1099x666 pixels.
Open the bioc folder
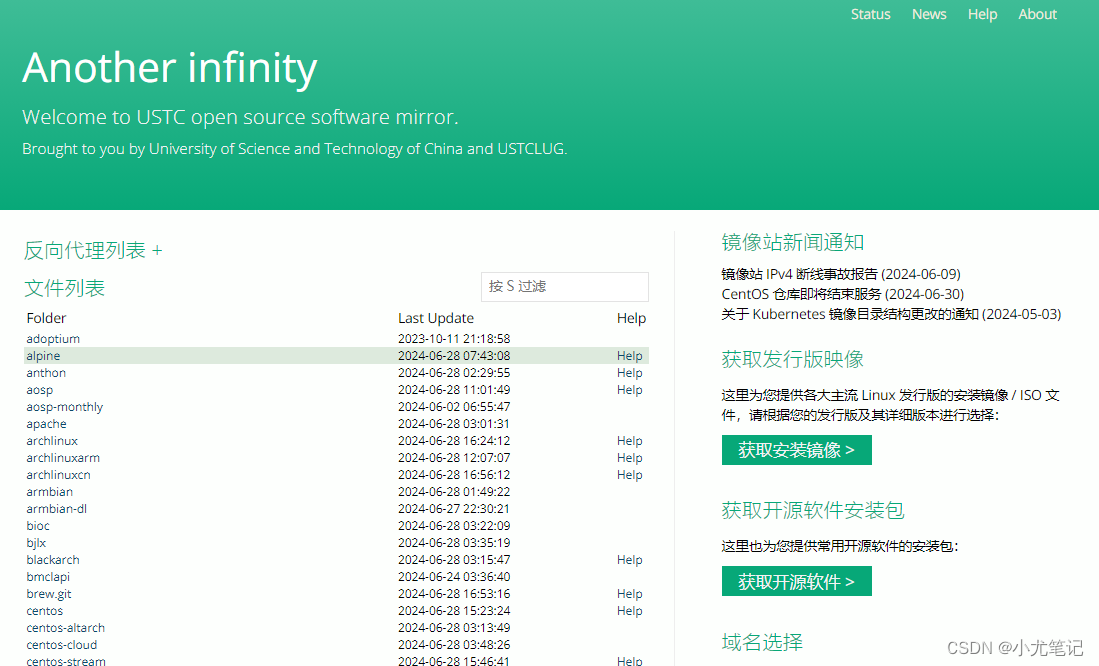coord(38,526)
